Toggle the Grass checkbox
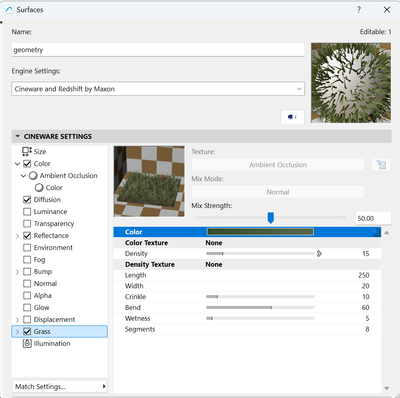 (x=27, y=332)
